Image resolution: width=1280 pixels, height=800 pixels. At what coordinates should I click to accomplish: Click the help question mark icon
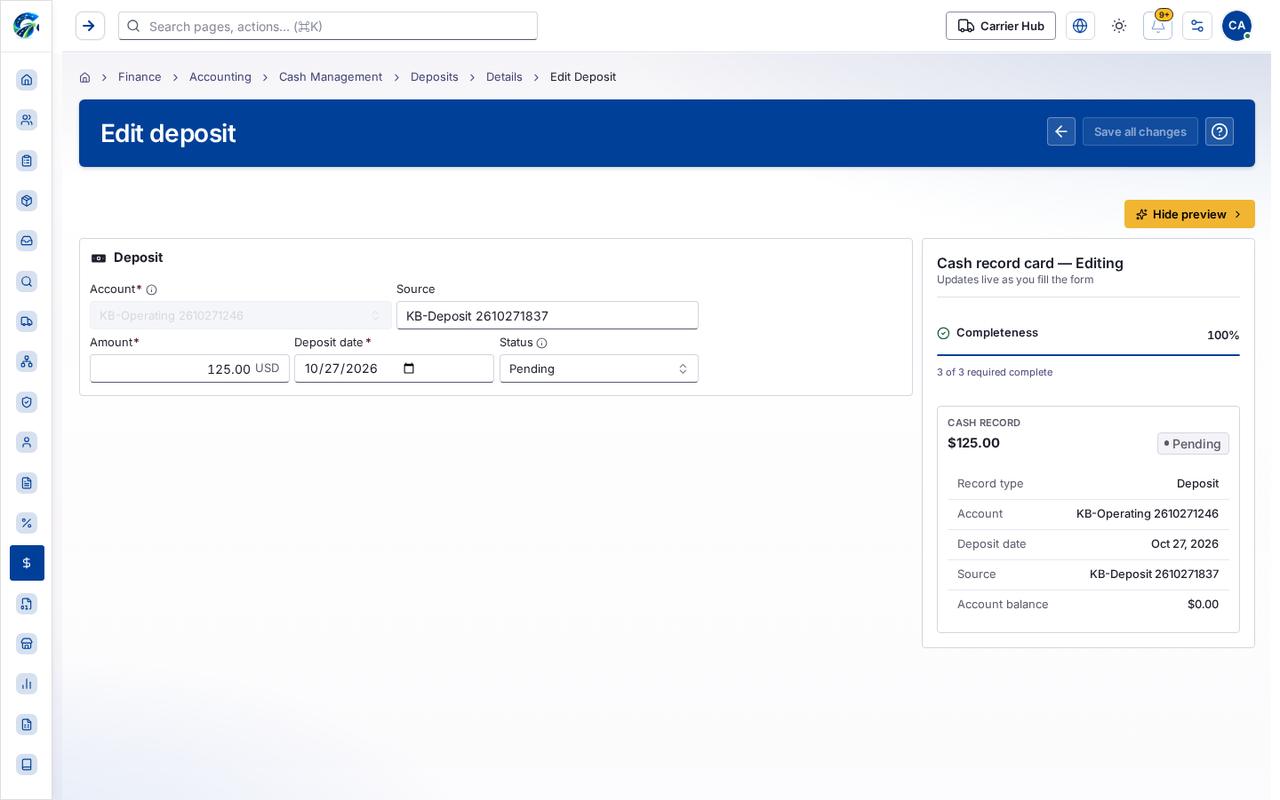[x=1219, y=132]
